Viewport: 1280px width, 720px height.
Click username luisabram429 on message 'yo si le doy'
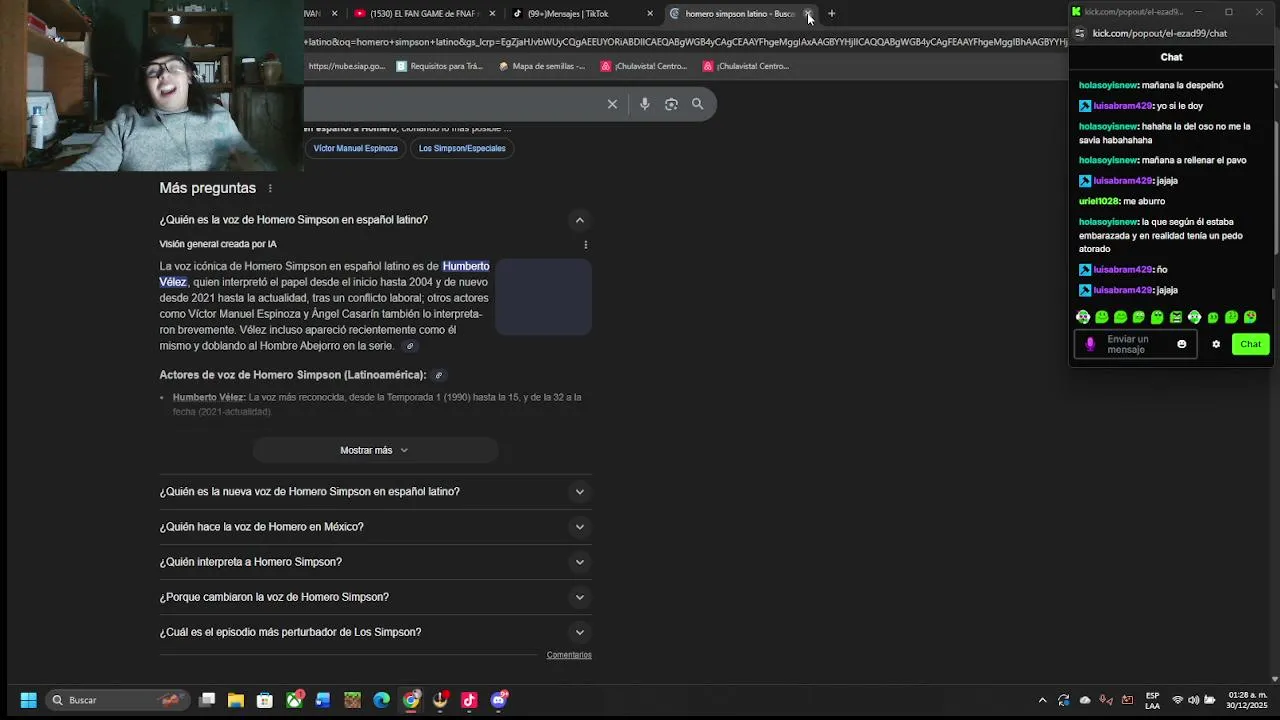(x=1122, y=106)
